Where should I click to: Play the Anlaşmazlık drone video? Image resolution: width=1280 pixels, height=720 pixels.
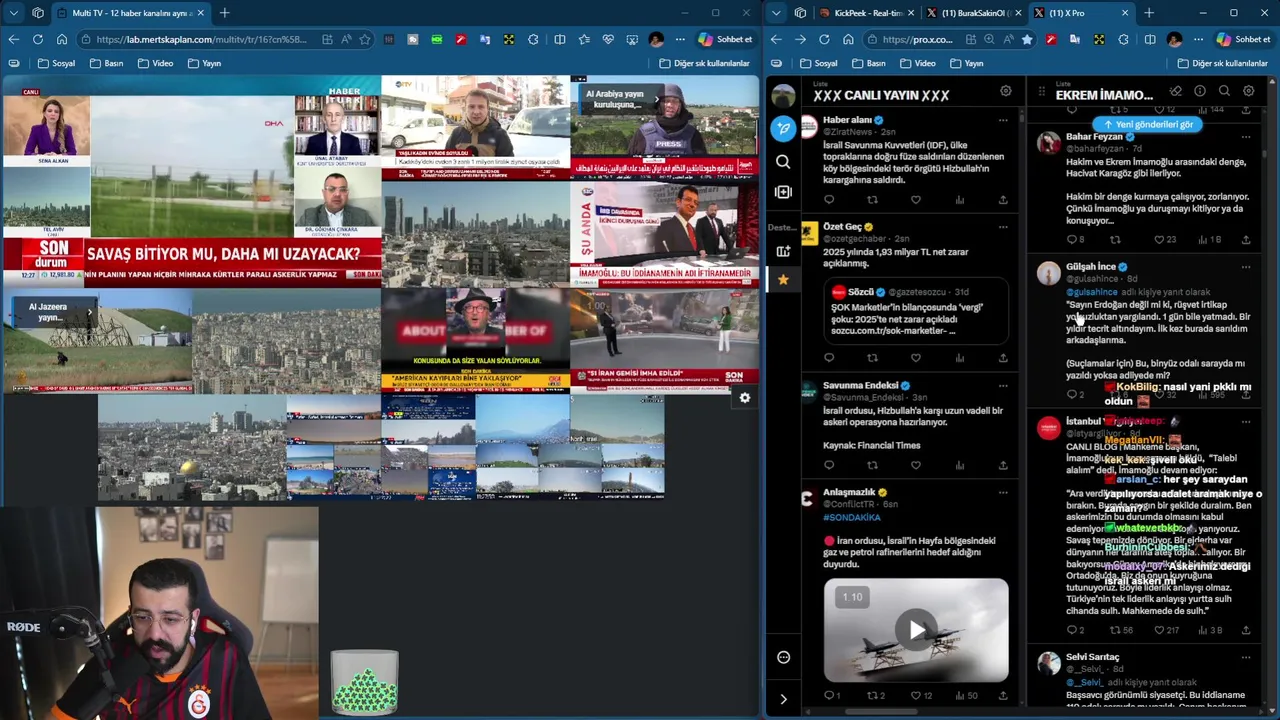(x=916, y=630)
